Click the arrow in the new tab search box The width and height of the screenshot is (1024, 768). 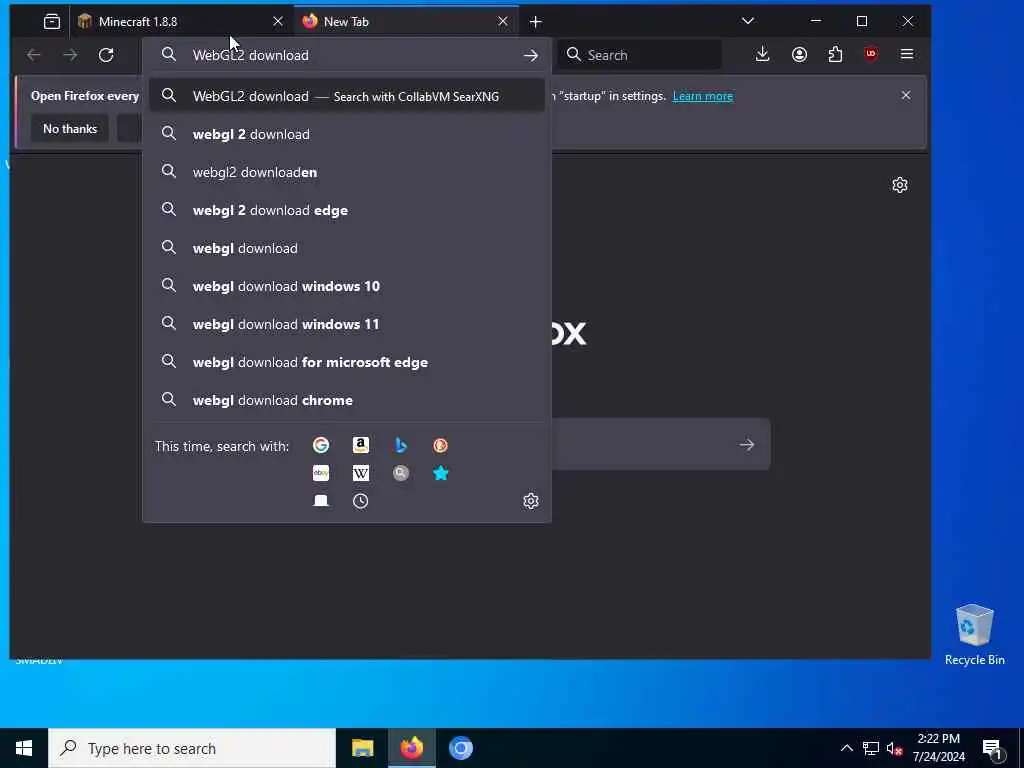[x=747, y=445]
